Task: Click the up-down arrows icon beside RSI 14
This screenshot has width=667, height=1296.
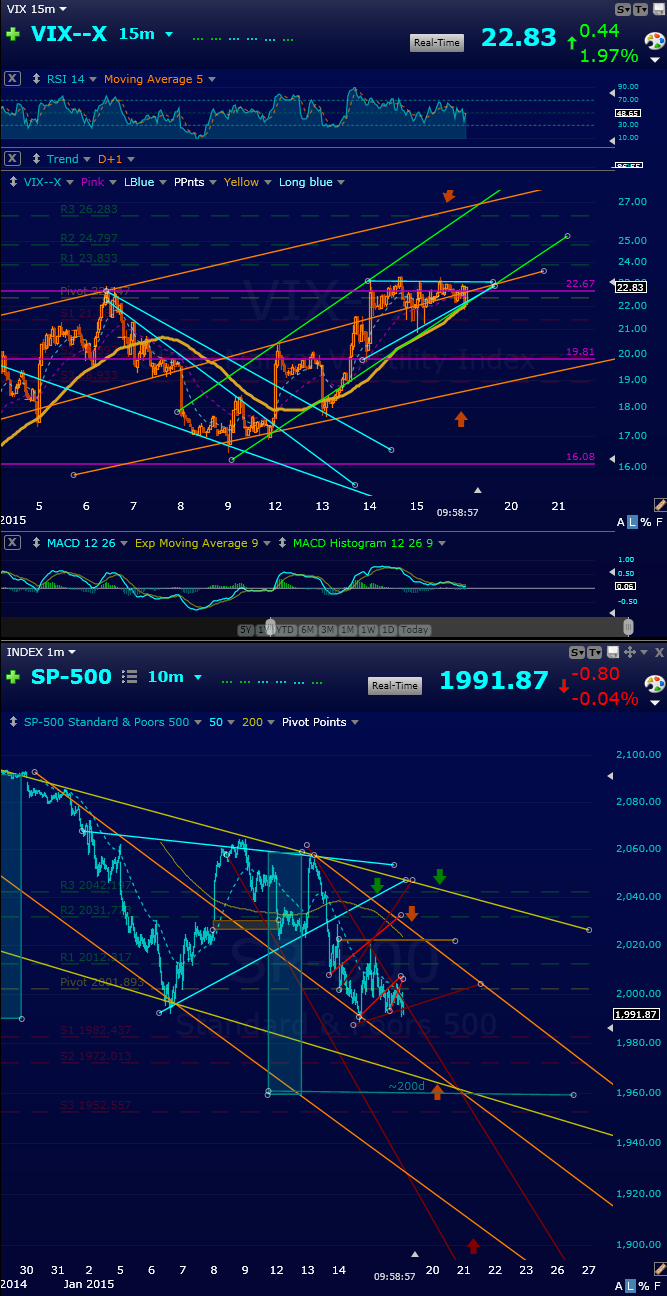Action: coord(38,79)
